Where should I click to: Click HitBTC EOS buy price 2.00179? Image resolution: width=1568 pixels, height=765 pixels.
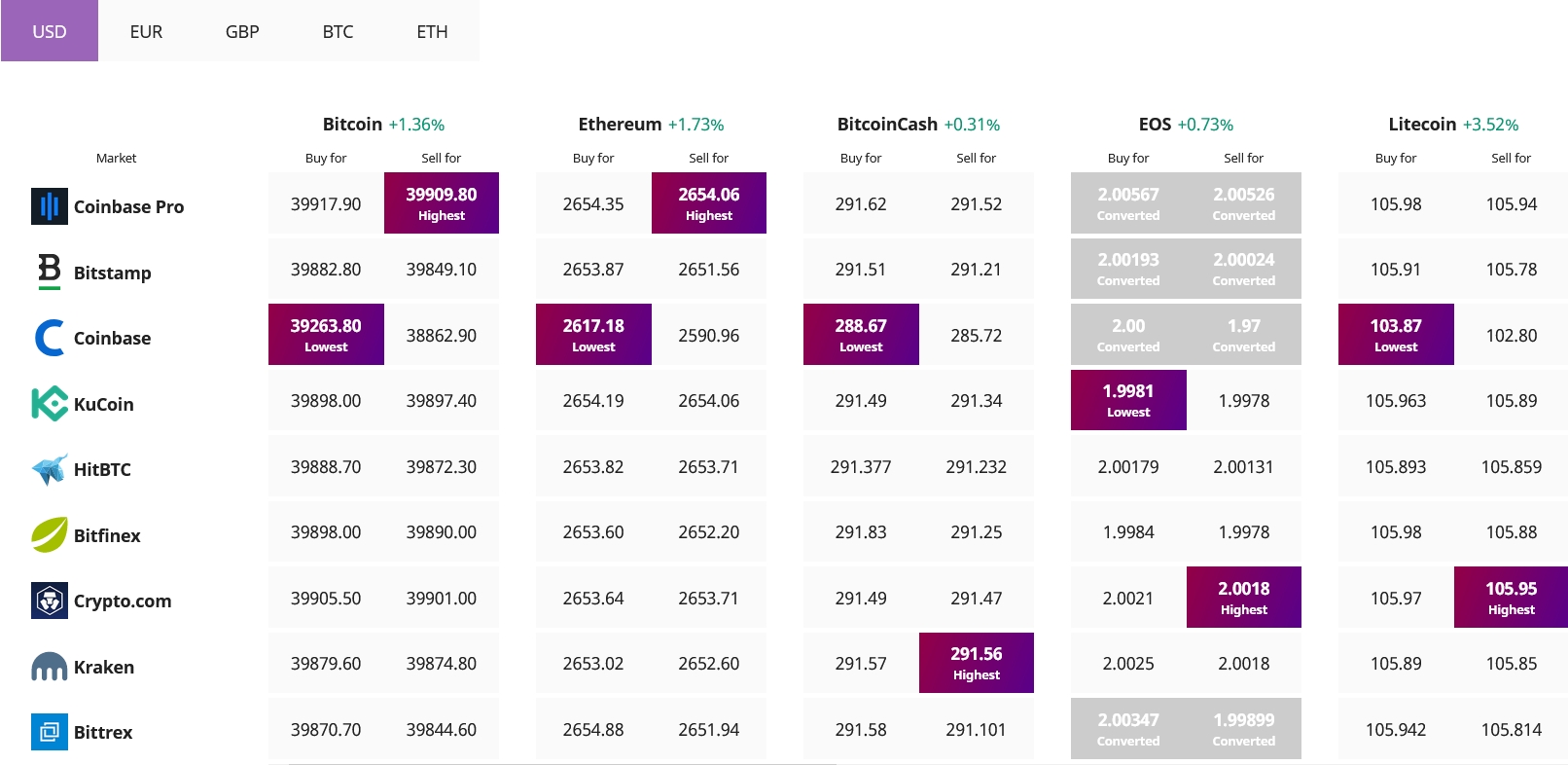pyautogui.click(x=1128, y=467)
